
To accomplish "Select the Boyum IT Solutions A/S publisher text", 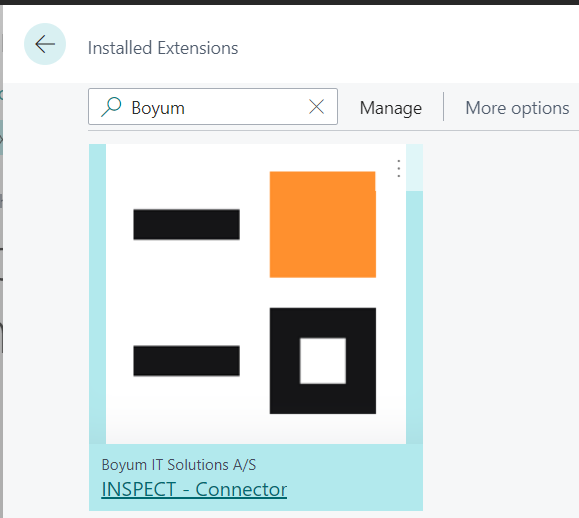I will tap(179, 465).
